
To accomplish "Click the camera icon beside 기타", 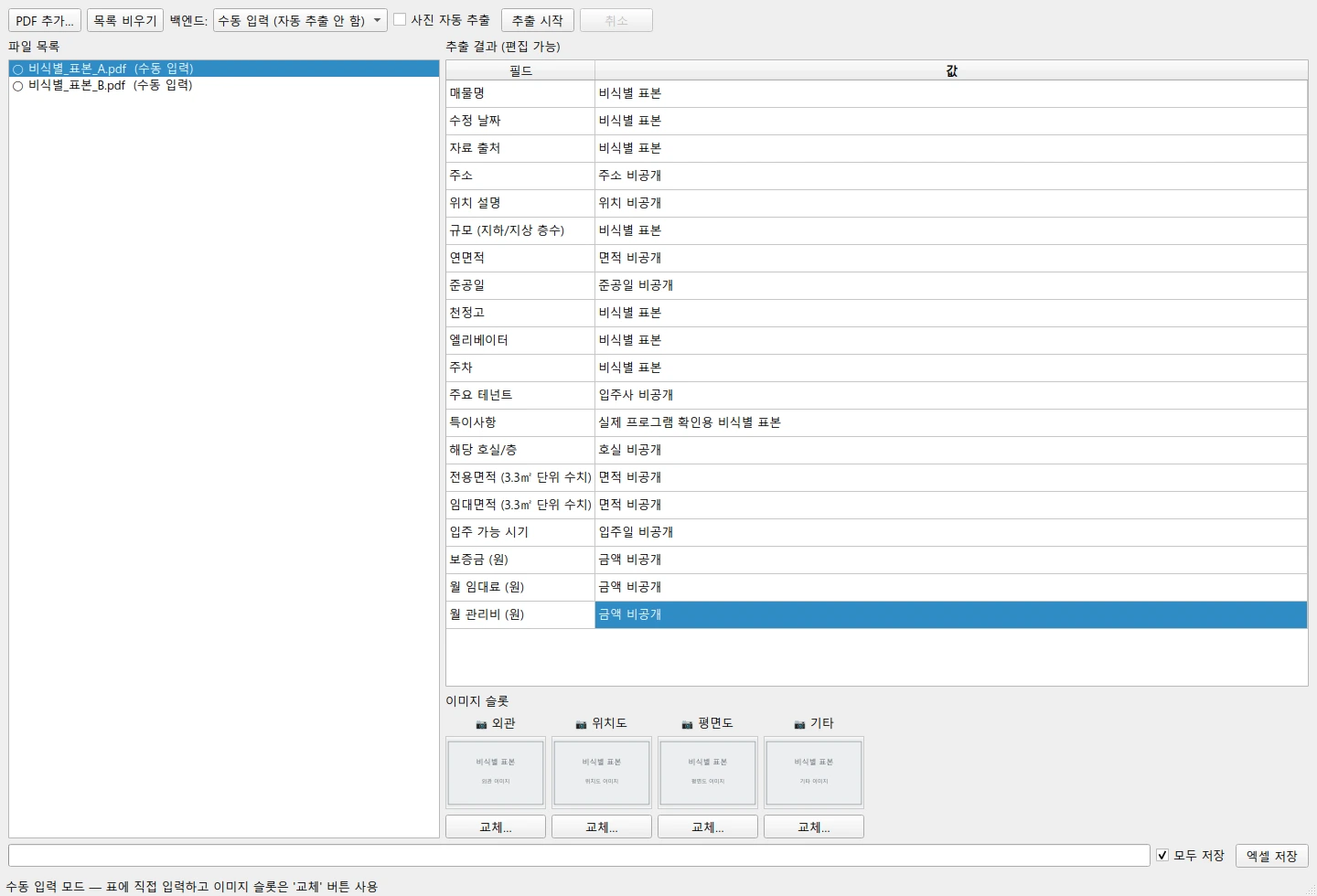I will click(x=799, y=724).
